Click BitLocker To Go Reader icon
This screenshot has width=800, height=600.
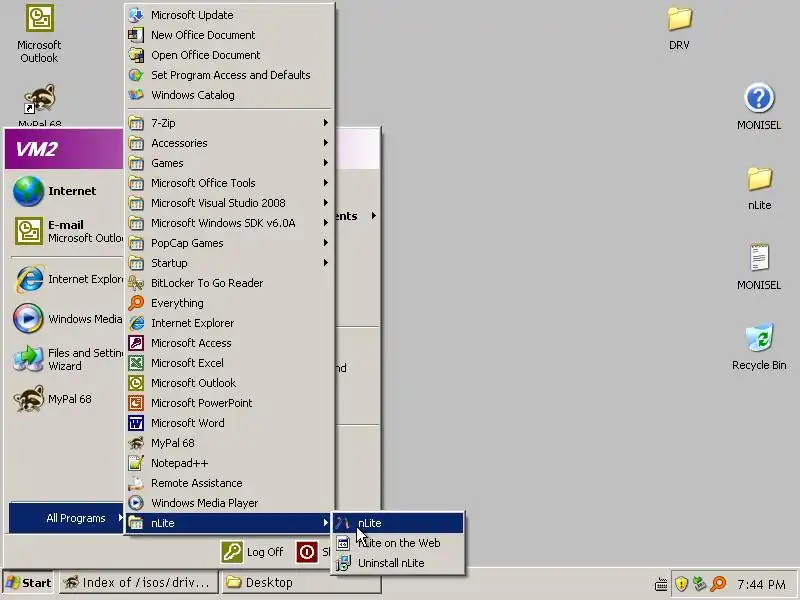pos(136,283)
